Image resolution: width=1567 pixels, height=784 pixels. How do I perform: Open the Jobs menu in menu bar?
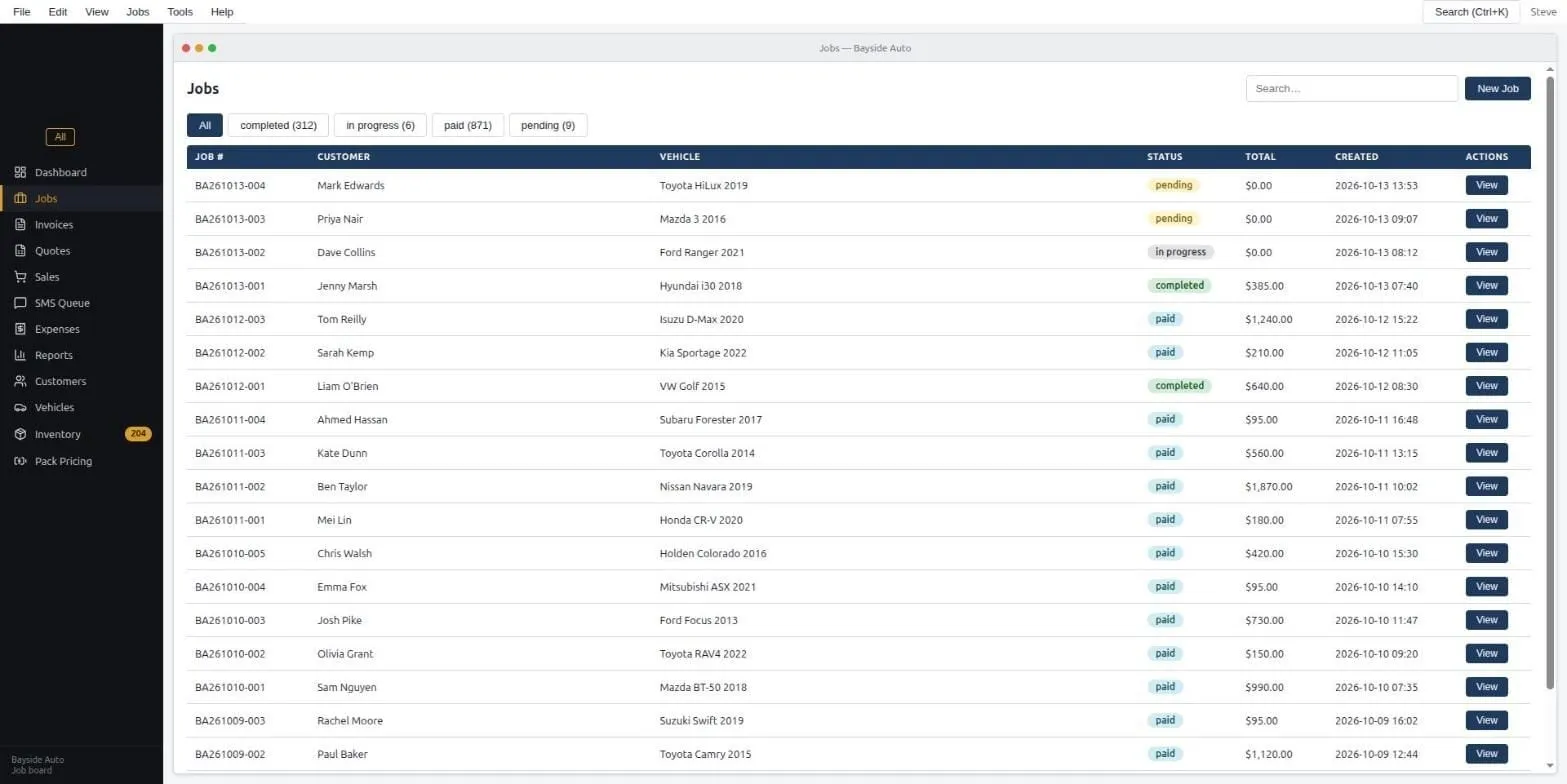[x=138, y=12]
